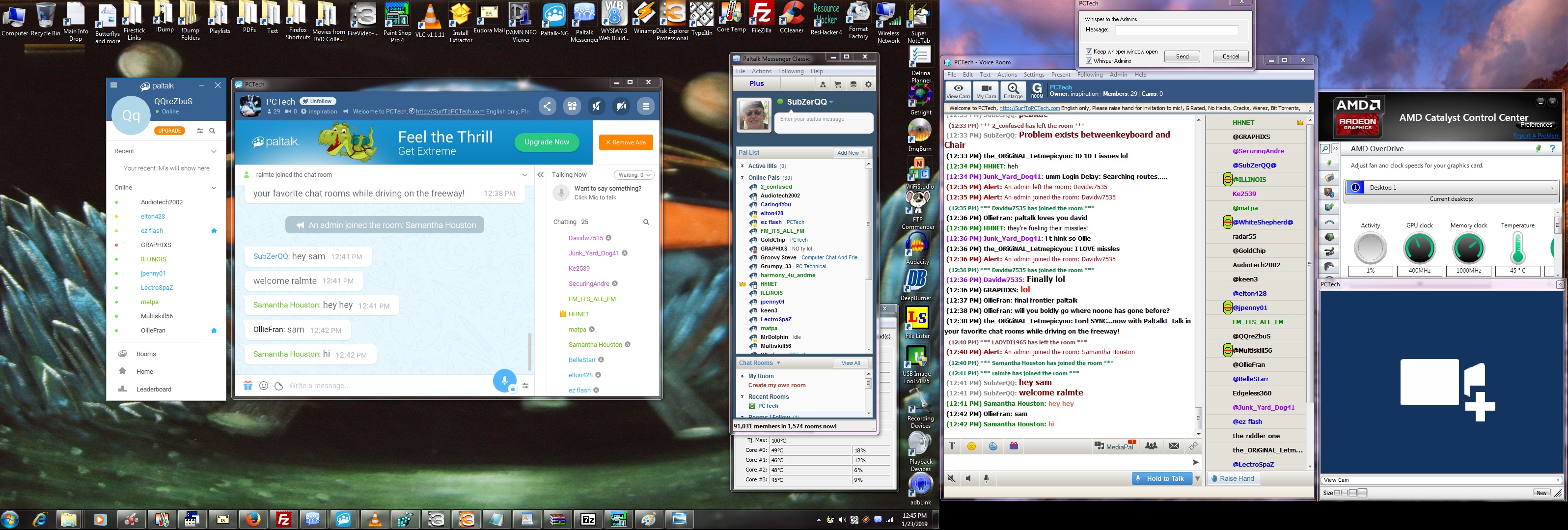Uncheck Whisper Admins checkbox
The image size is (1568, 530).
[1089, 61]
